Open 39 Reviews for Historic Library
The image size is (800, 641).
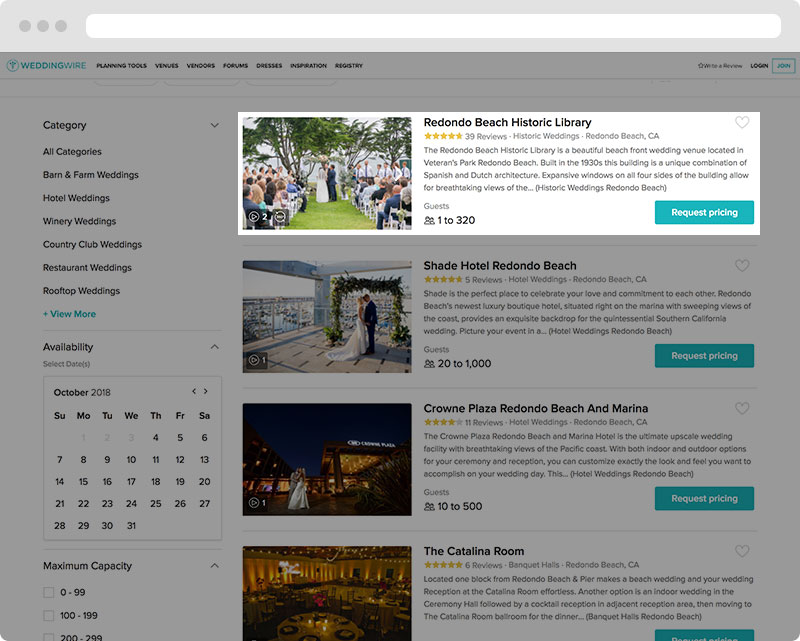pos(486,137)
